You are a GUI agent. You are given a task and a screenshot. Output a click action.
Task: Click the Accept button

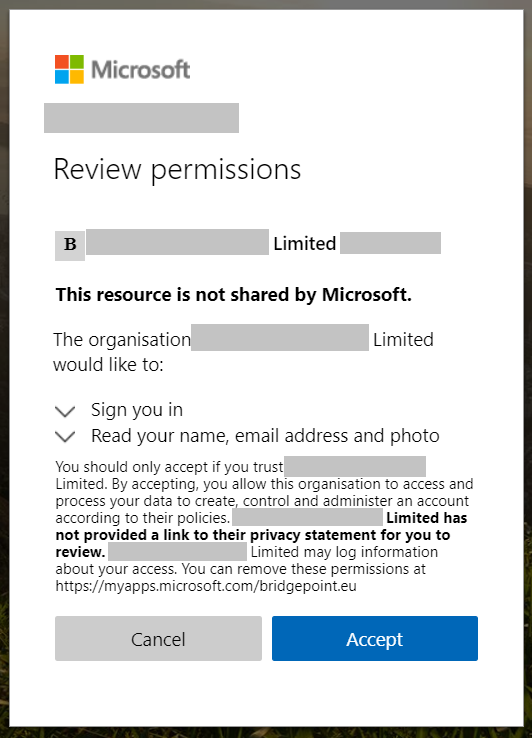tap(375, 638)
